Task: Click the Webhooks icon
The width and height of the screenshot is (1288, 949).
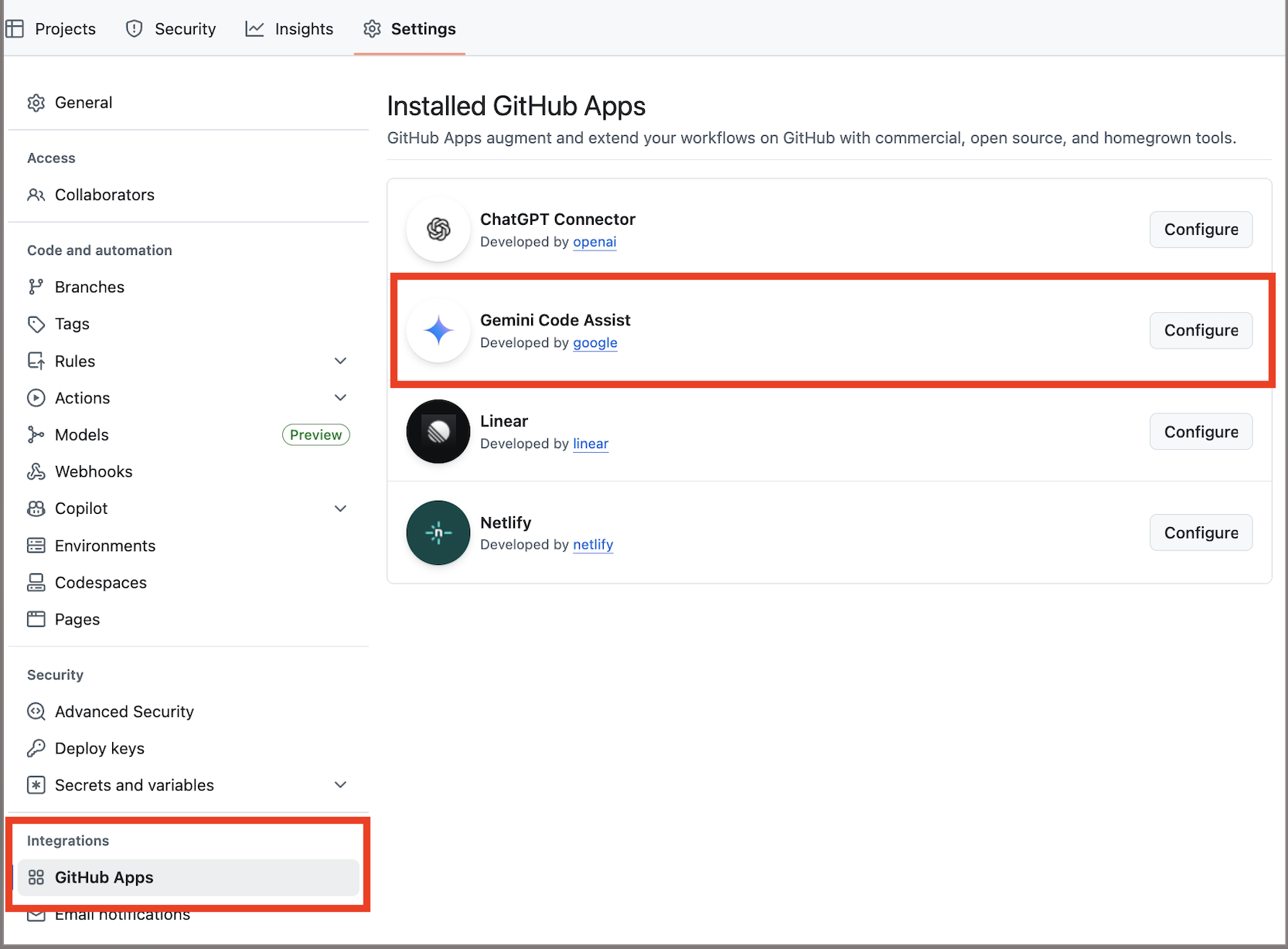Action: [x=36, y=471]
